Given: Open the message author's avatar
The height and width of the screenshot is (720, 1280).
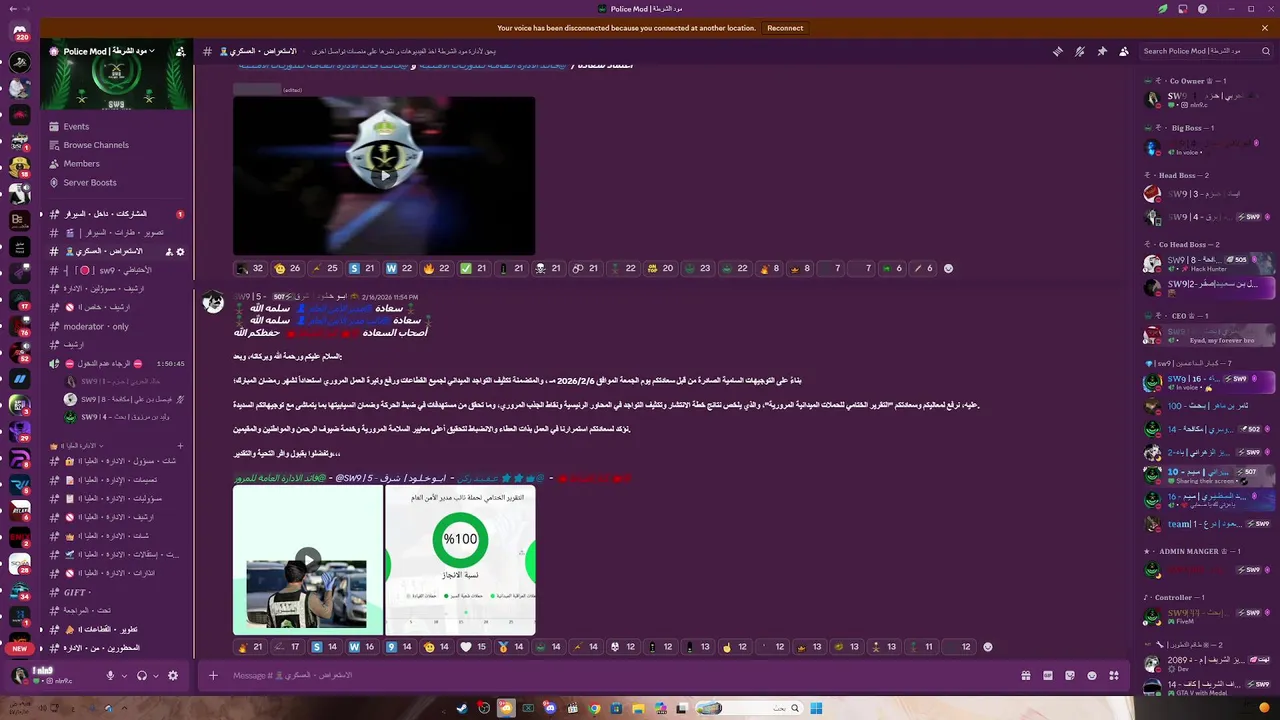Looking at the screenshot, I should pos(214,303).
